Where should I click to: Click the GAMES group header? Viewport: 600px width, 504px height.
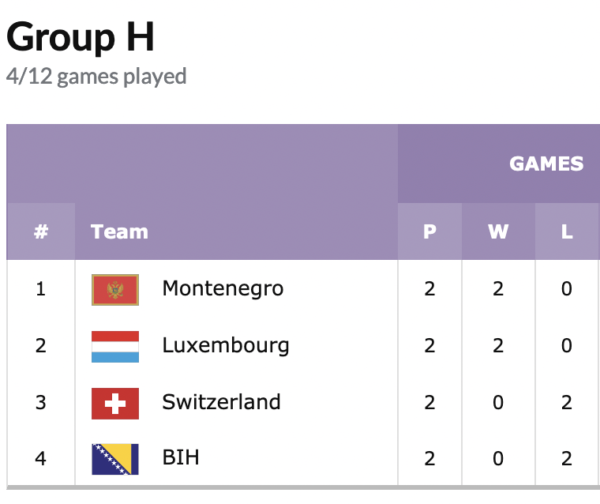tap(546, 164)
